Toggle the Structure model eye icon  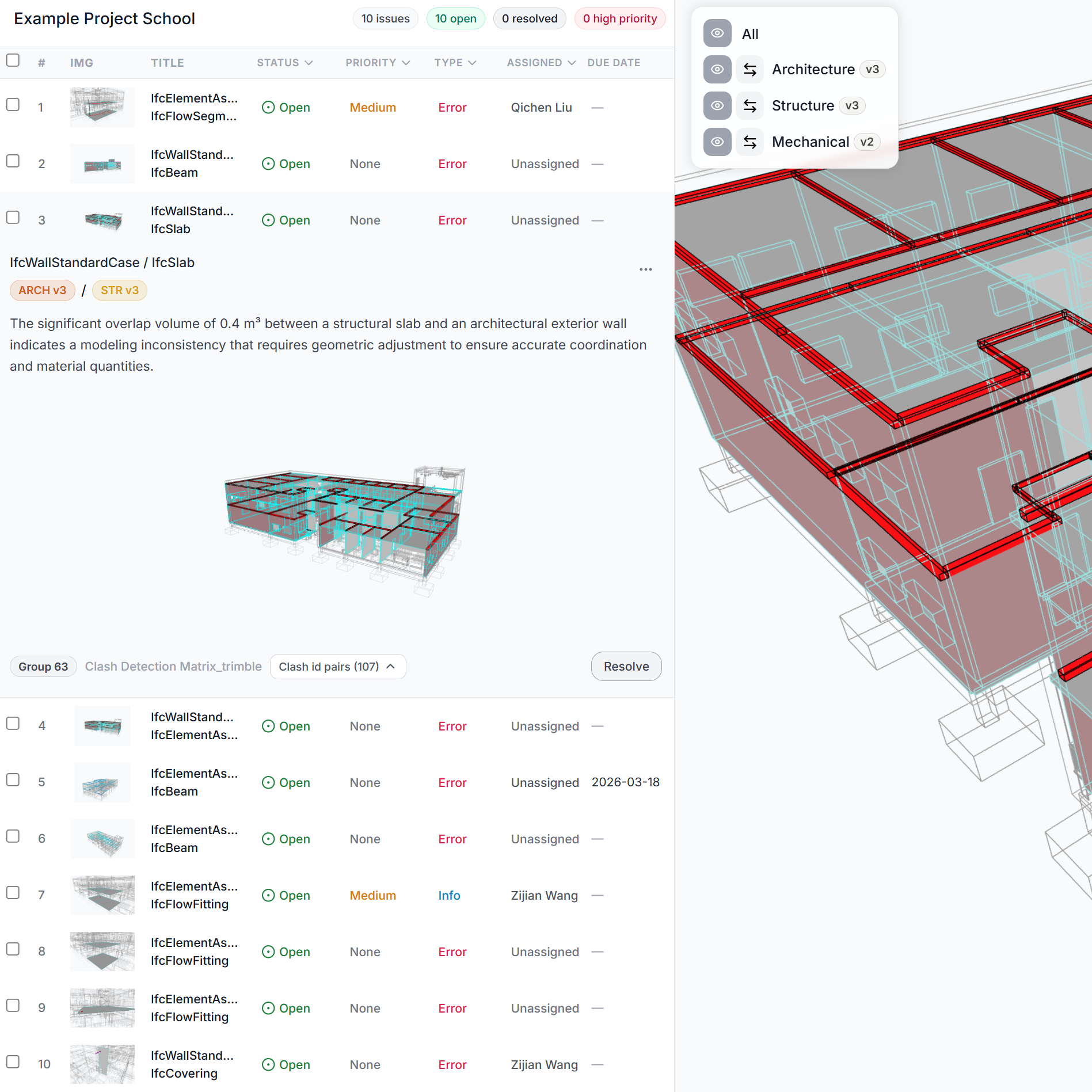click(717, 106)
